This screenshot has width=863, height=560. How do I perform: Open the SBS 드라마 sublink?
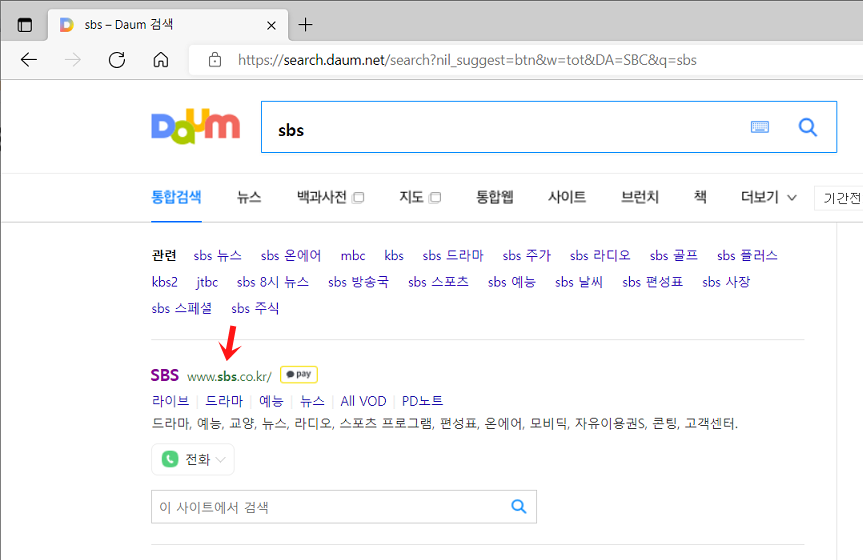point(224,401)
